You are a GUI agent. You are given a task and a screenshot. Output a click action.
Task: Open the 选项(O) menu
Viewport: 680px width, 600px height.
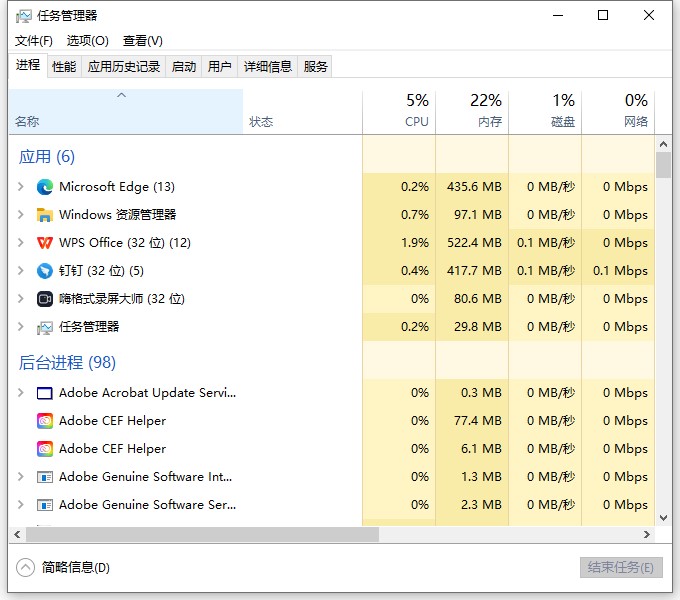[88, 41]
